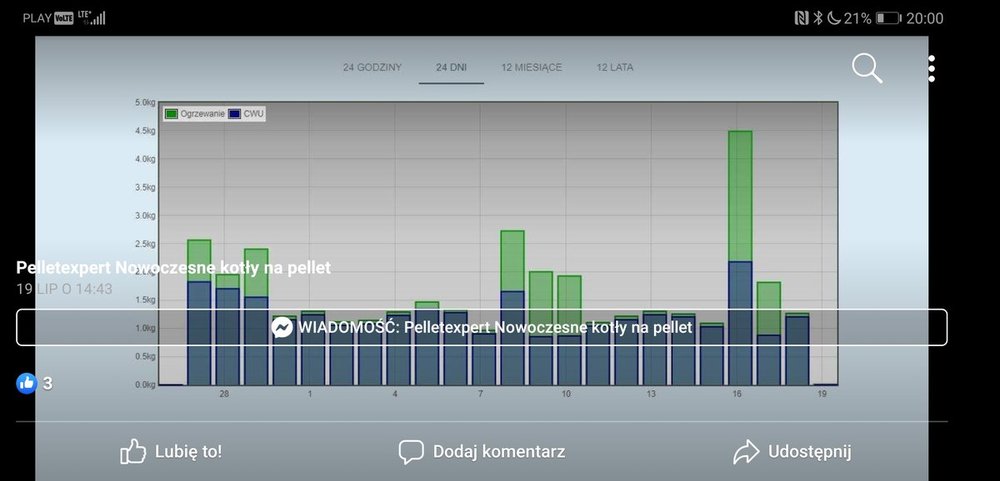
Task: Switch to 24 GODZINY tab
Action: (372, 67)
